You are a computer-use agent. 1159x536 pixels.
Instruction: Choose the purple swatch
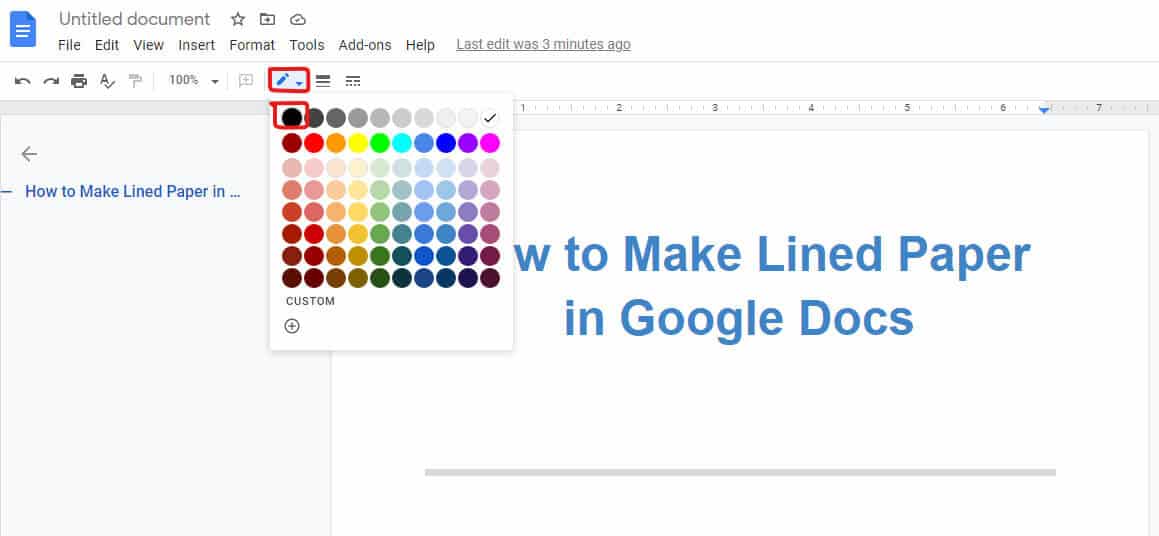468,143
